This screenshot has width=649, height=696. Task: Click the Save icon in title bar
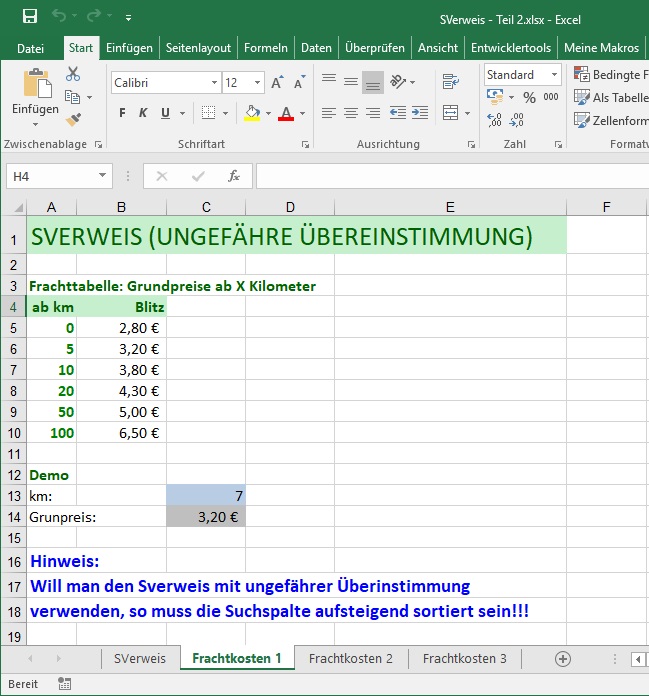30,17
